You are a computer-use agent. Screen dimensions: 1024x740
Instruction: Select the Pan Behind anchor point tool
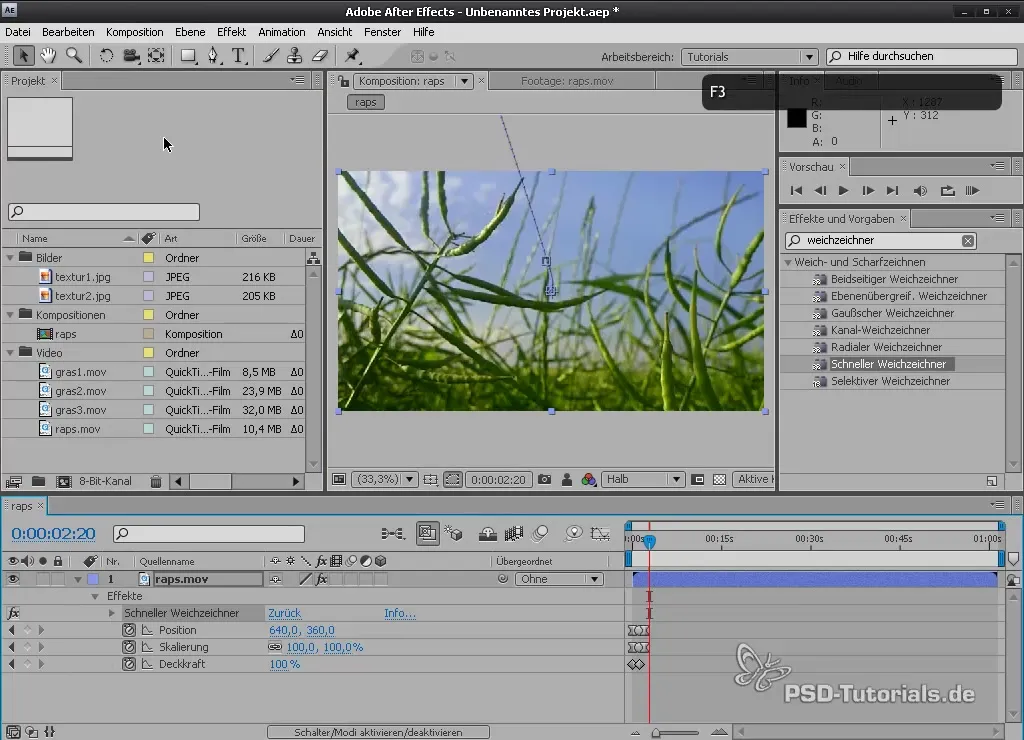(x=156, y=56)
